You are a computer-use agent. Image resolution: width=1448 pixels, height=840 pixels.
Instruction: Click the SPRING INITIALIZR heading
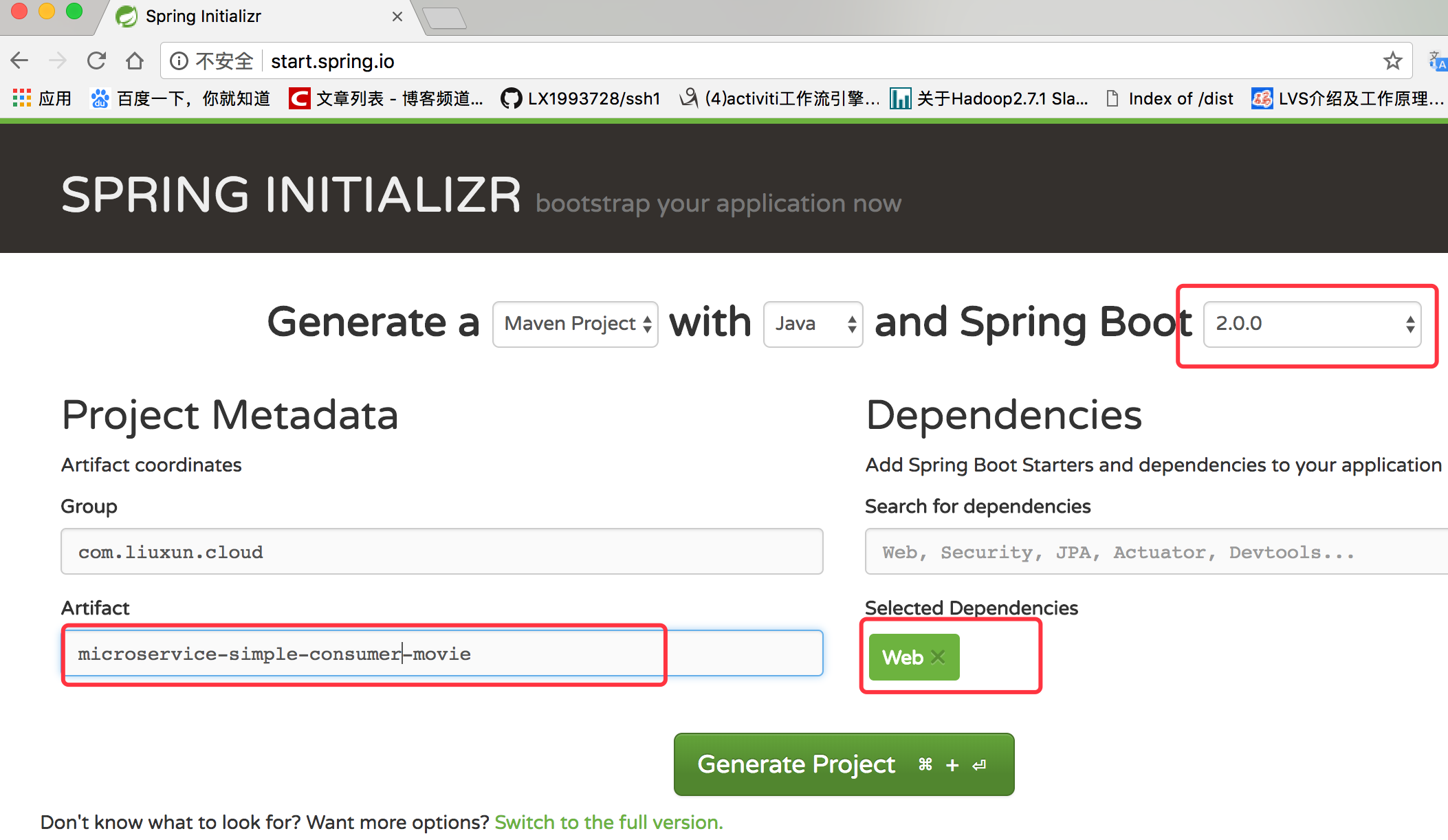tap(292, 195)
